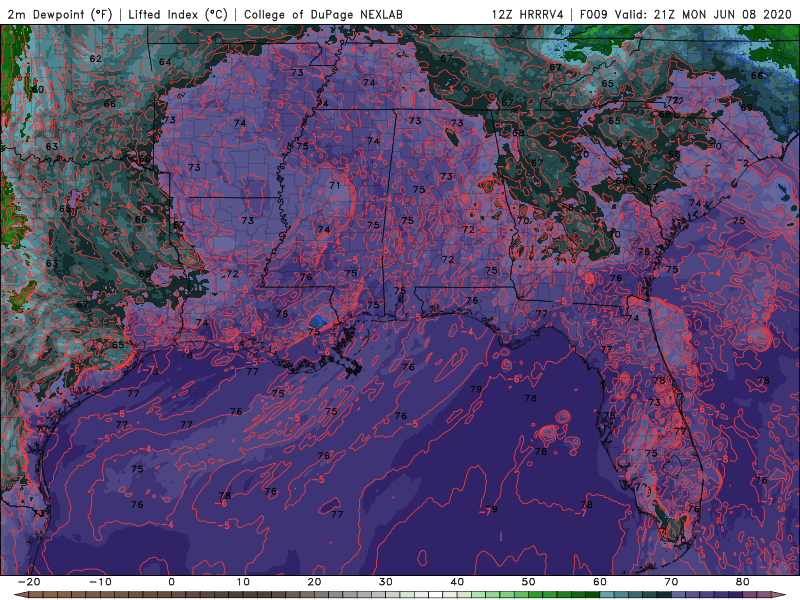The image size is (800, 600).
Task: Click the "12Z HRRRV4" model run label
Action: pyautogui.click(x=527, y=14)
